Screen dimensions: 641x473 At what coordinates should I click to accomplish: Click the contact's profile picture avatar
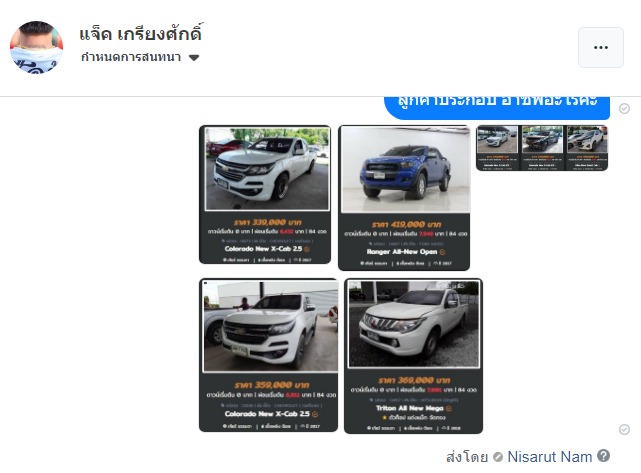tap(36, 47)
